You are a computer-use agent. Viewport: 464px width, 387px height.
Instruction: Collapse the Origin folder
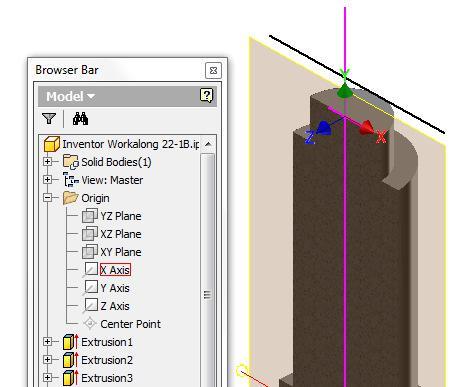coord(47,198)
